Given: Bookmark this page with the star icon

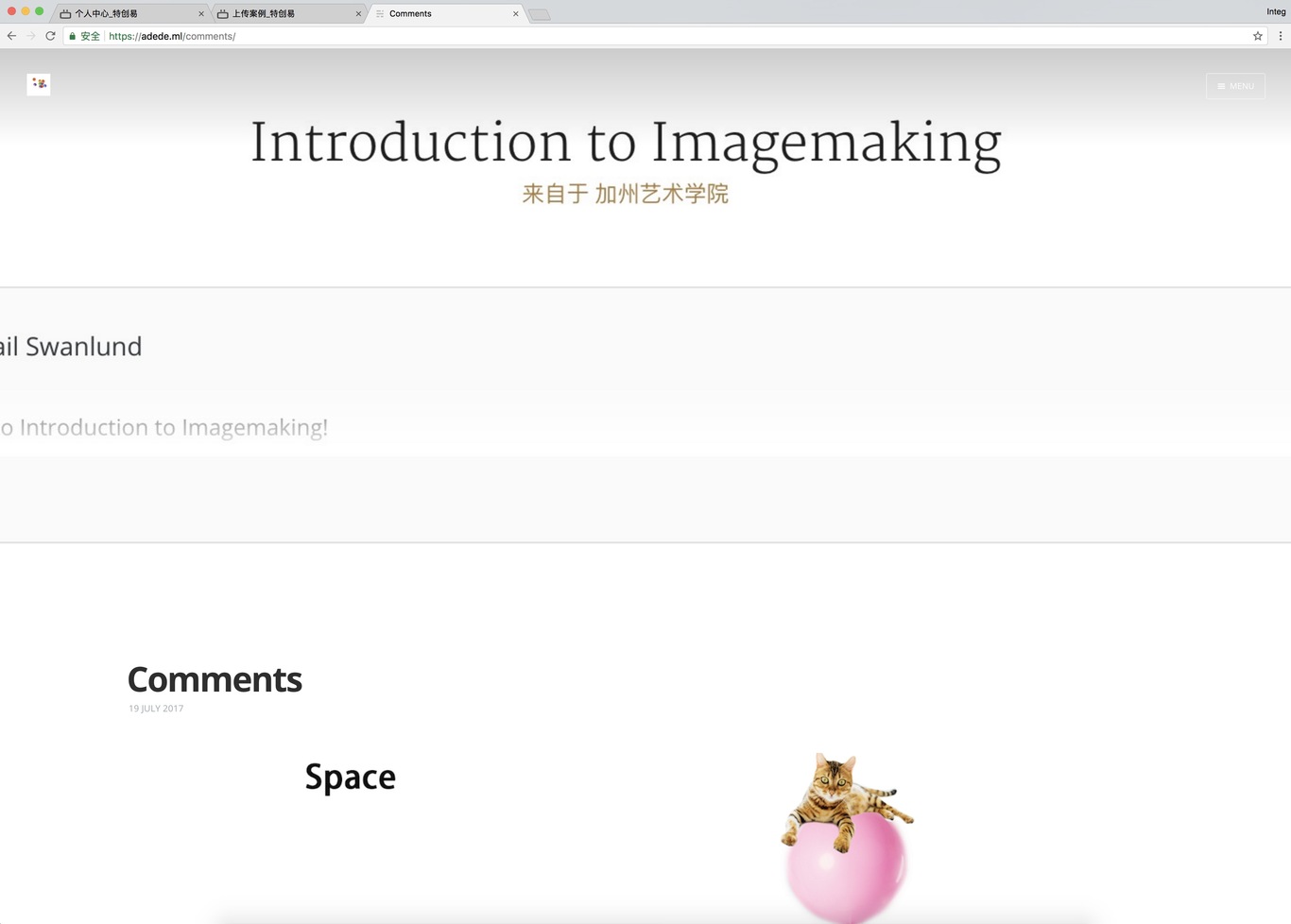Looking at the screenshot, I should point(1258,36).
